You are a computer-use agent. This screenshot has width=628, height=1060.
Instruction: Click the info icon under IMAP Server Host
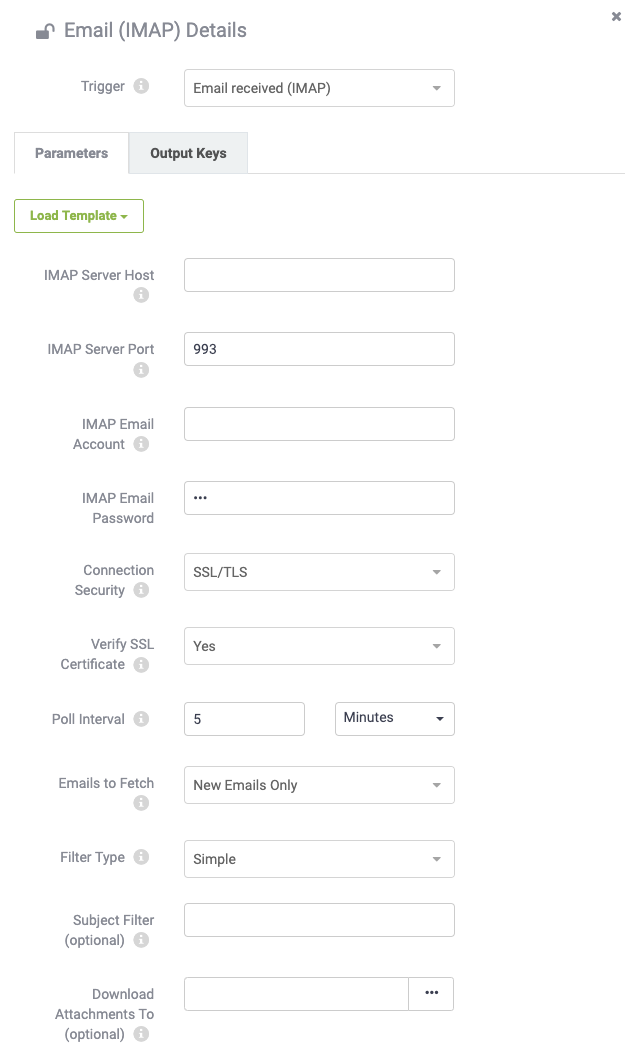[141, 295]
